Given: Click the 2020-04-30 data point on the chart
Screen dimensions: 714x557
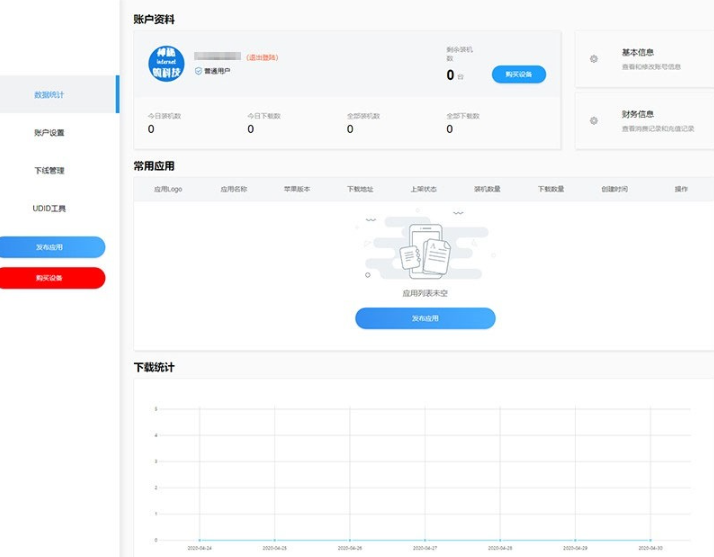Looking at the screenshot, I should pos(650,540).
